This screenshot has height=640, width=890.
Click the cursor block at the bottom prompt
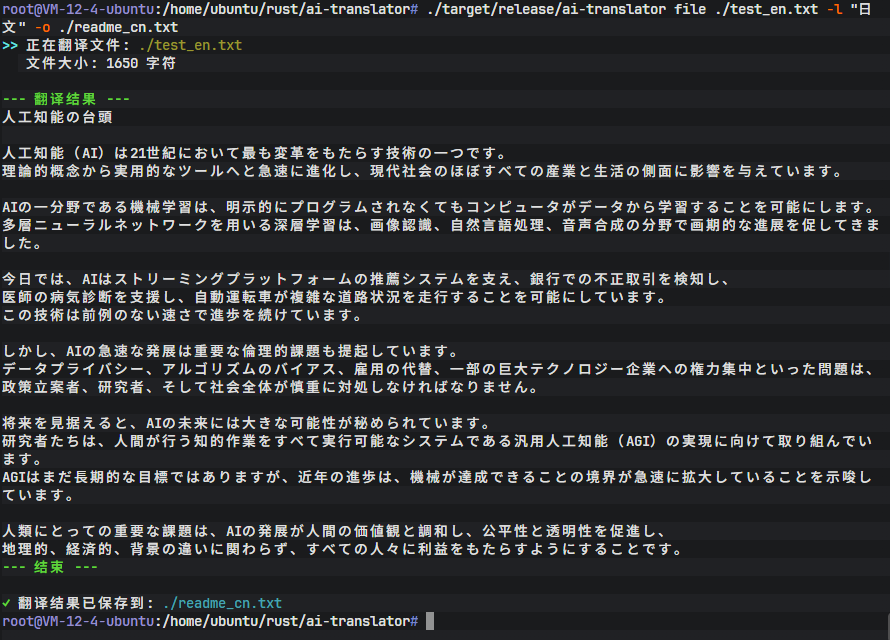tap(430, 621)
